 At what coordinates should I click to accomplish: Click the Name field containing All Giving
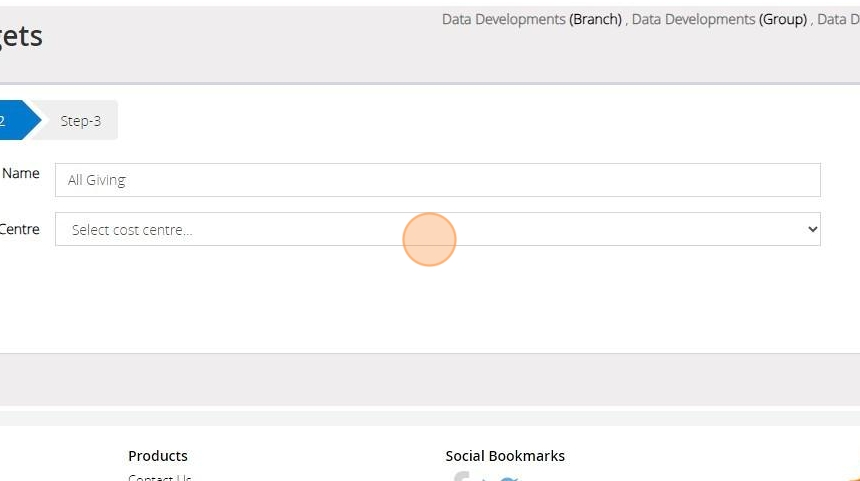pyautogui.click(x=437, y=180)
